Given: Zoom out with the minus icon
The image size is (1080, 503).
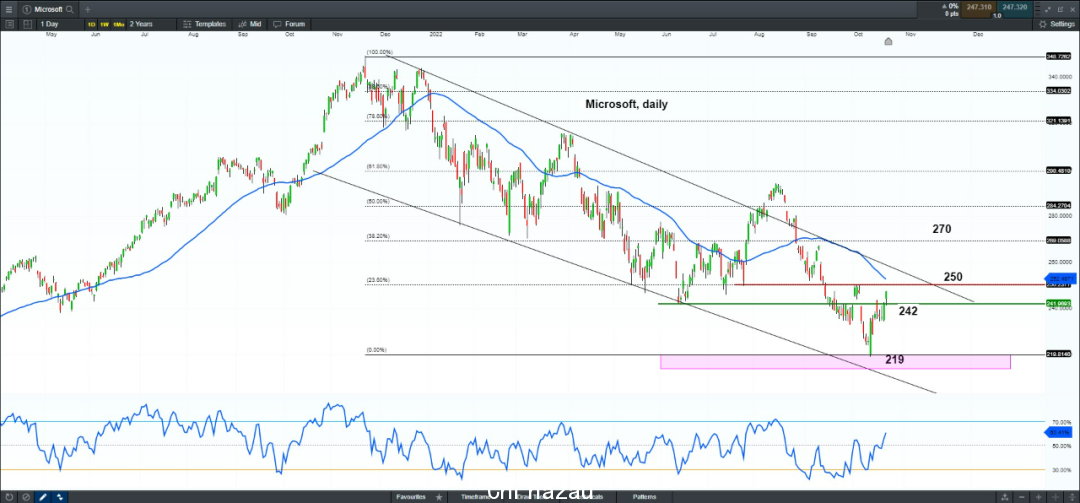Looking at the screenshot, I should [1021, 497].
